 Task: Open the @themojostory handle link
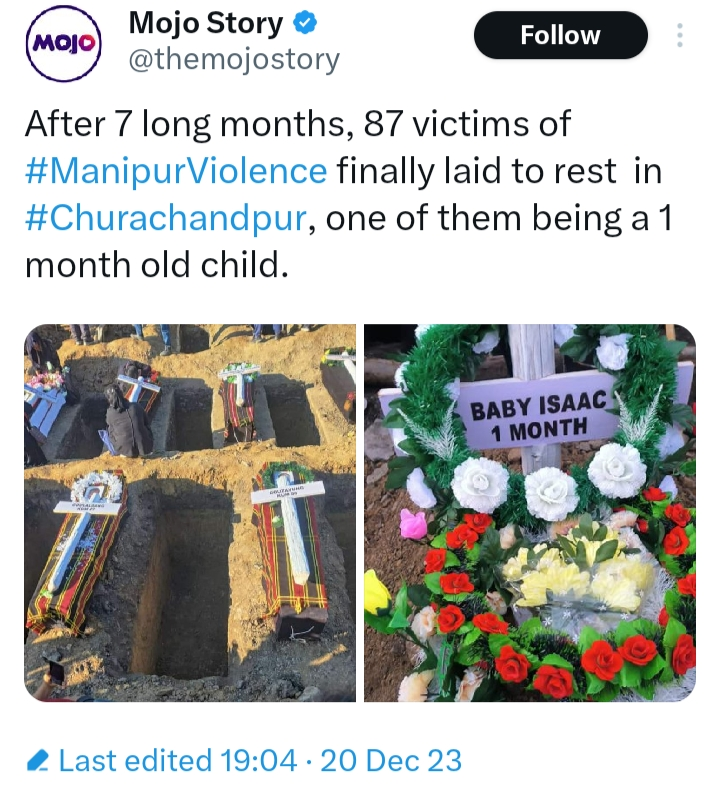pos(234,59)
